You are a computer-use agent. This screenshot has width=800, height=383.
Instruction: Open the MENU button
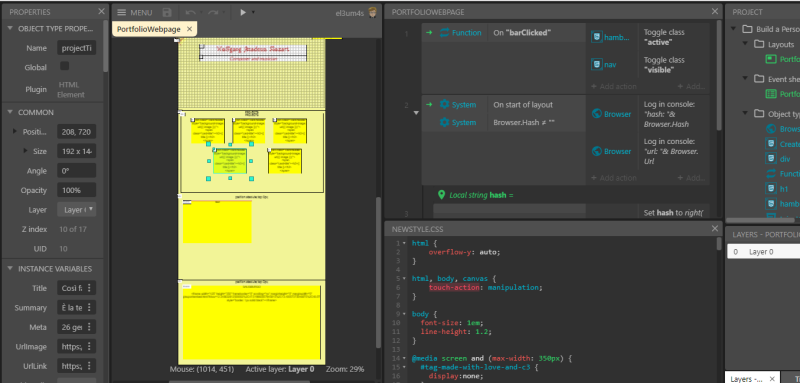[x=134, y=13]
